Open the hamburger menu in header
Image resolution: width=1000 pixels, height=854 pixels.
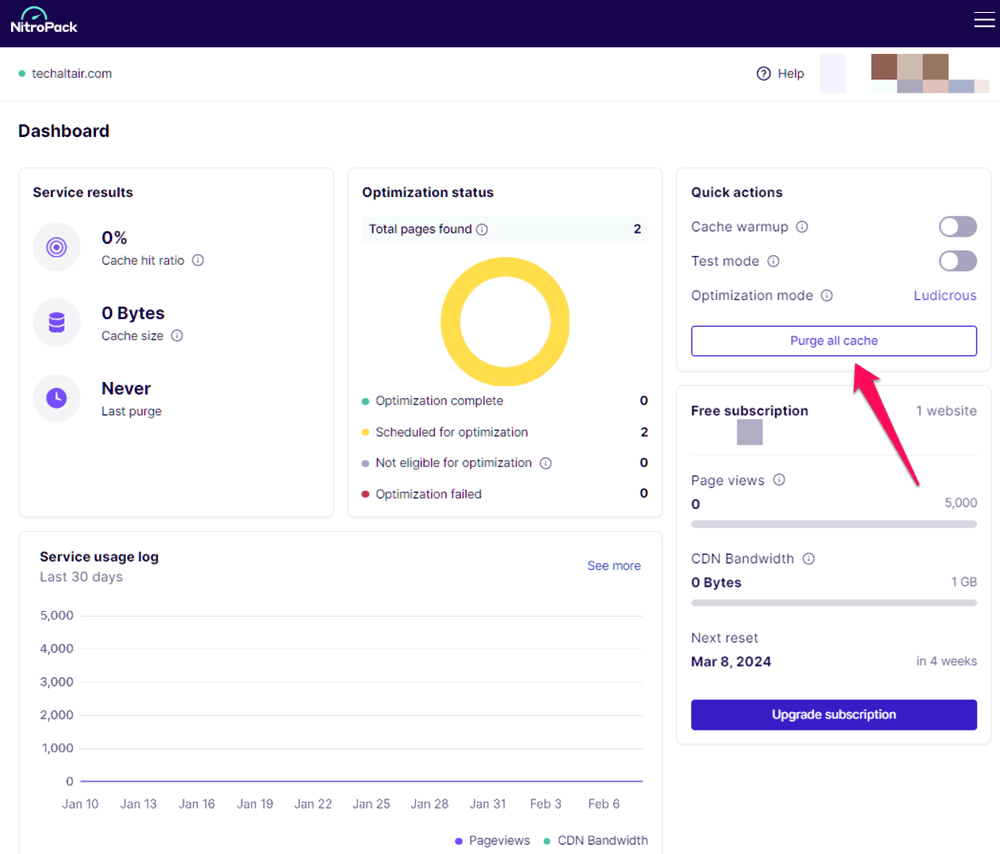[x=984, y=20]
